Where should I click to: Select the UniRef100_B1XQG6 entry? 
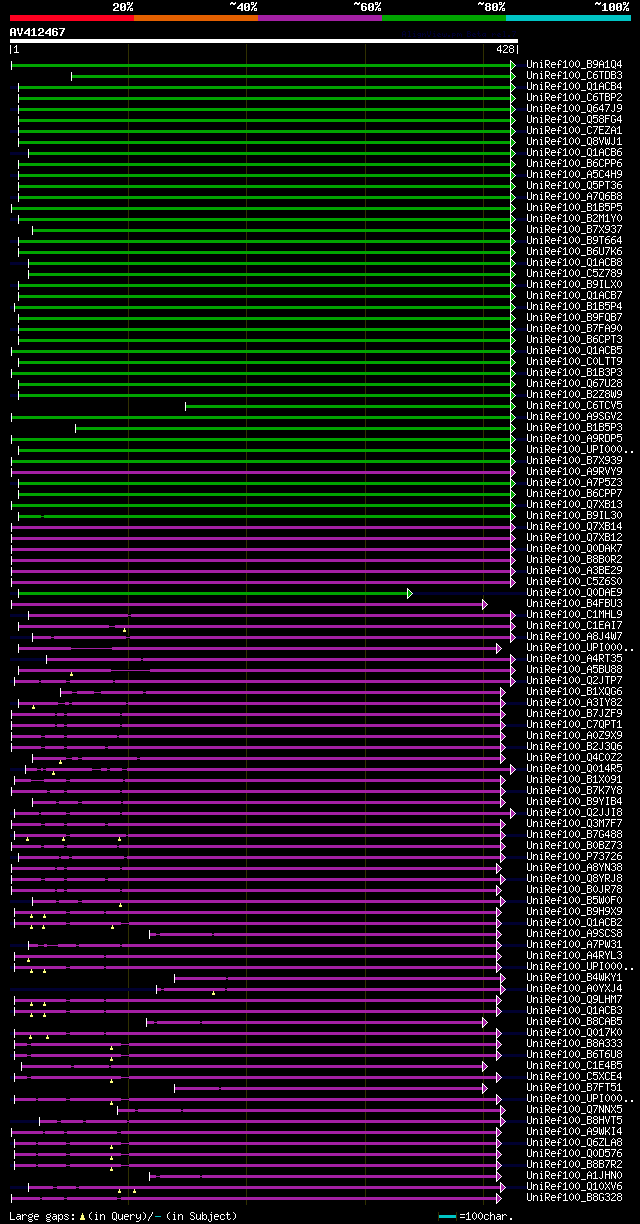pyautogui.click(x=574, y=691)
